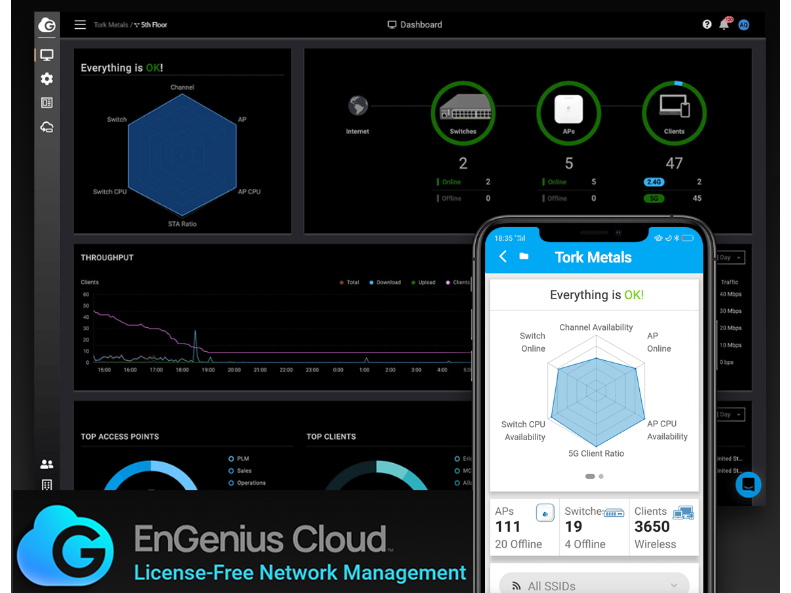Open the Switches circle icon
This screenshot has height=593, width=791.
[x=463, y=113]
